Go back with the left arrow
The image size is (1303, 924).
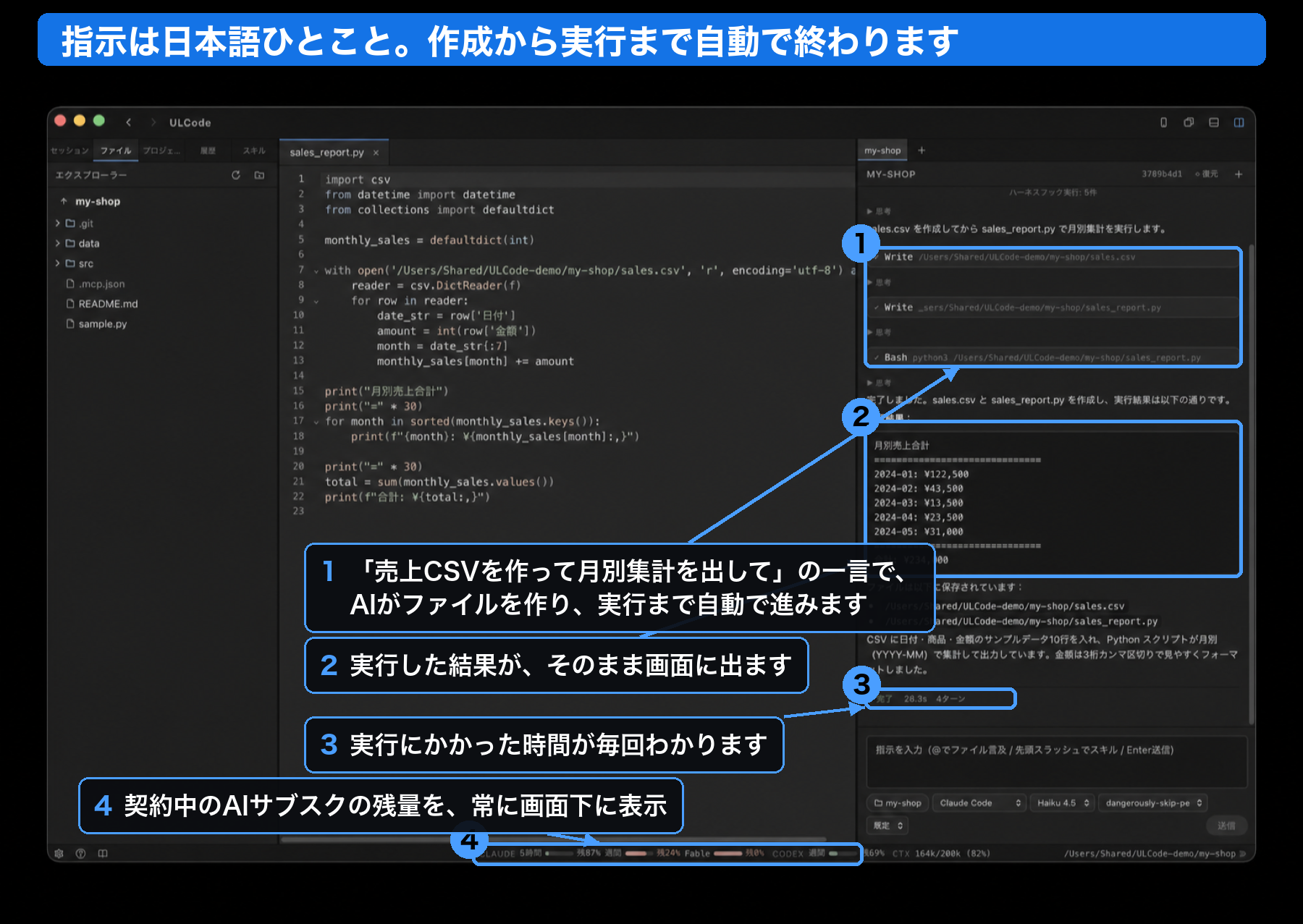(129, 122)
